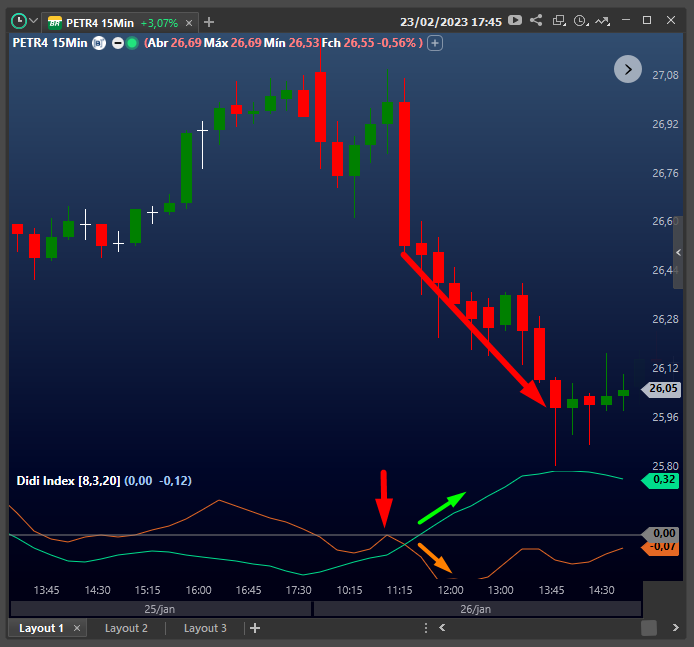Open the three-dot options menu at bottom
Image resolution: width=694 pixels, height=647 pixels.
[425, 628]
